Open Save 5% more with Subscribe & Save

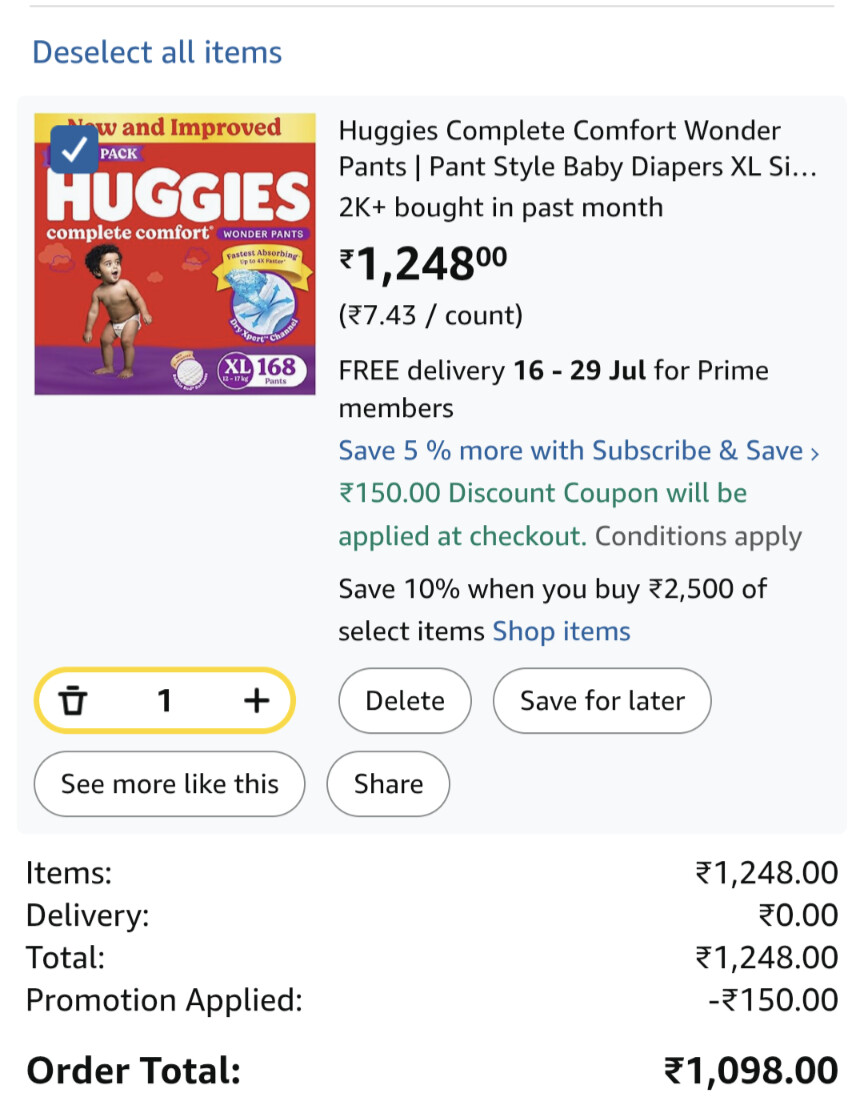[x=571, y=451]
